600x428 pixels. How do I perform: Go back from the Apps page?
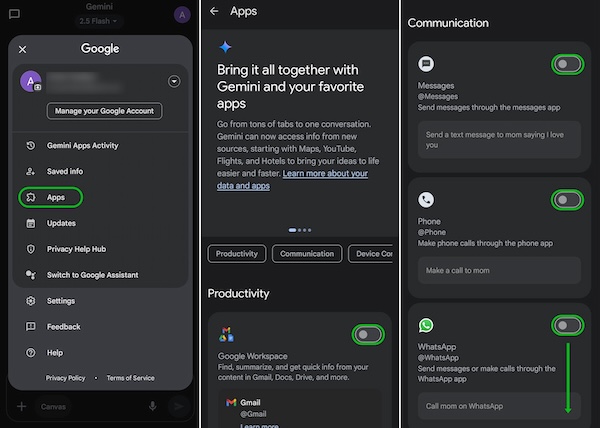pyautogui.click(x=214, y=12)
